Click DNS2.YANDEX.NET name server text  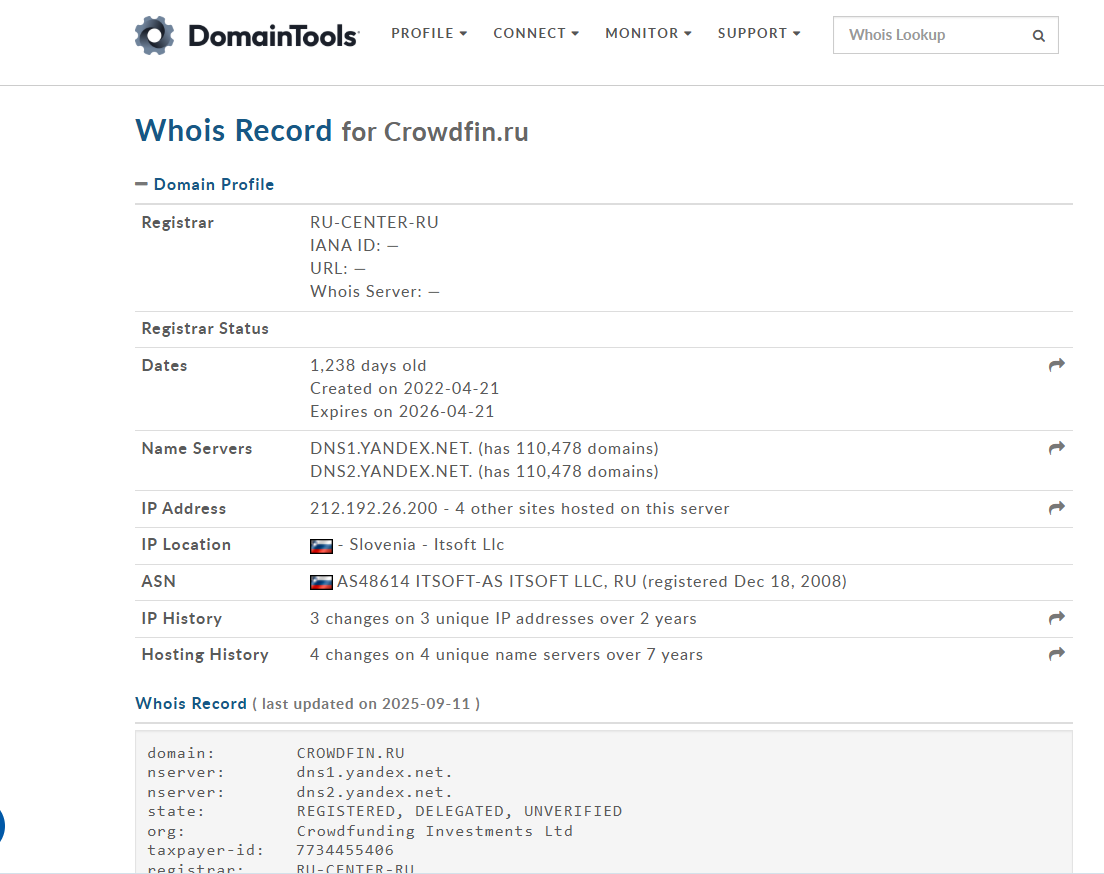(x=391, y=472)
